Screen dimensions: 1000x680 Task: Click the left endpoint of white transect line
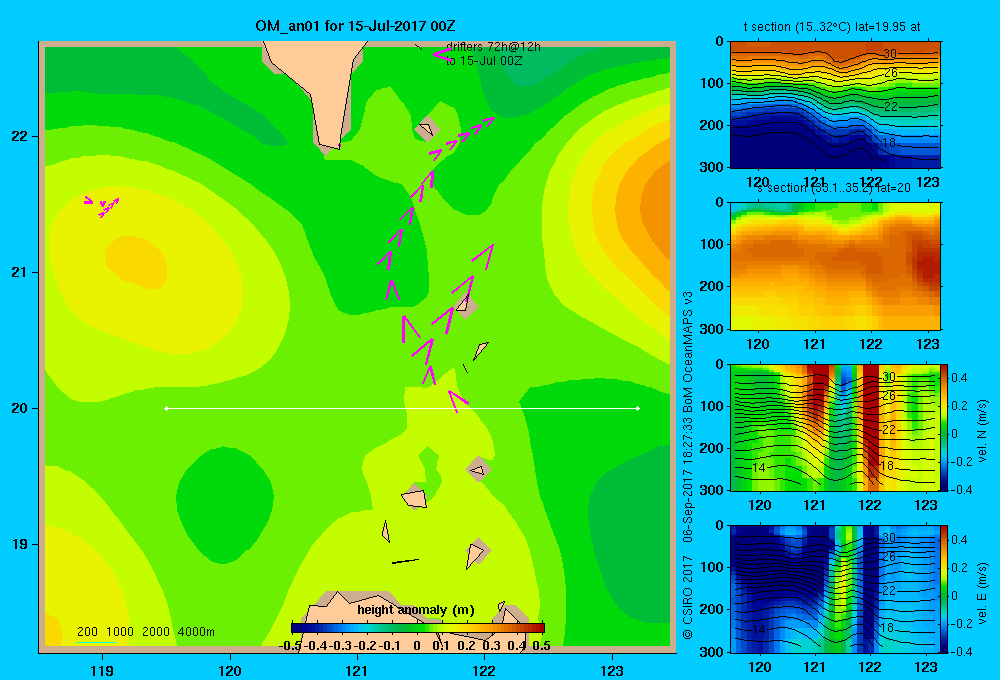click(x=166, y=408)
